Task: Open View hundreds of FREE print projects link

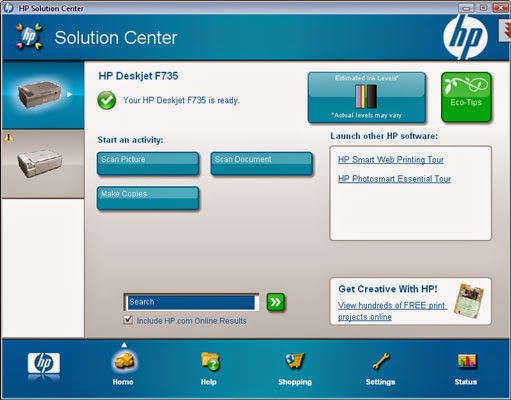Action: (x=392, y=311)
